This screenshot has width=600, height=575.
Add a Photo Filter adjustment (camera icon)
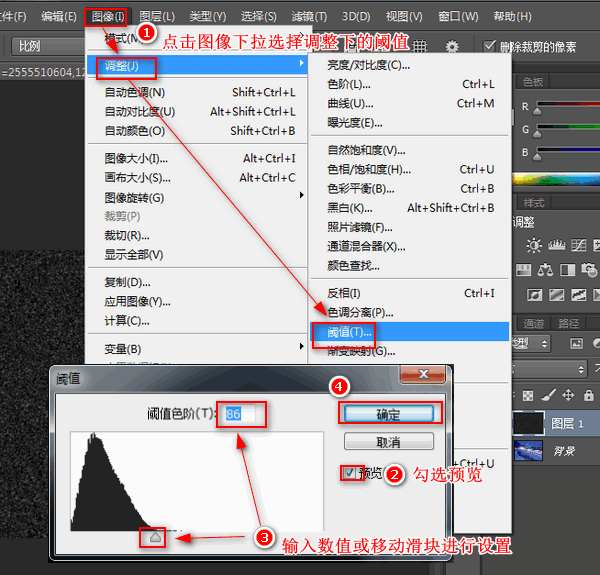(x=589, y=270)
